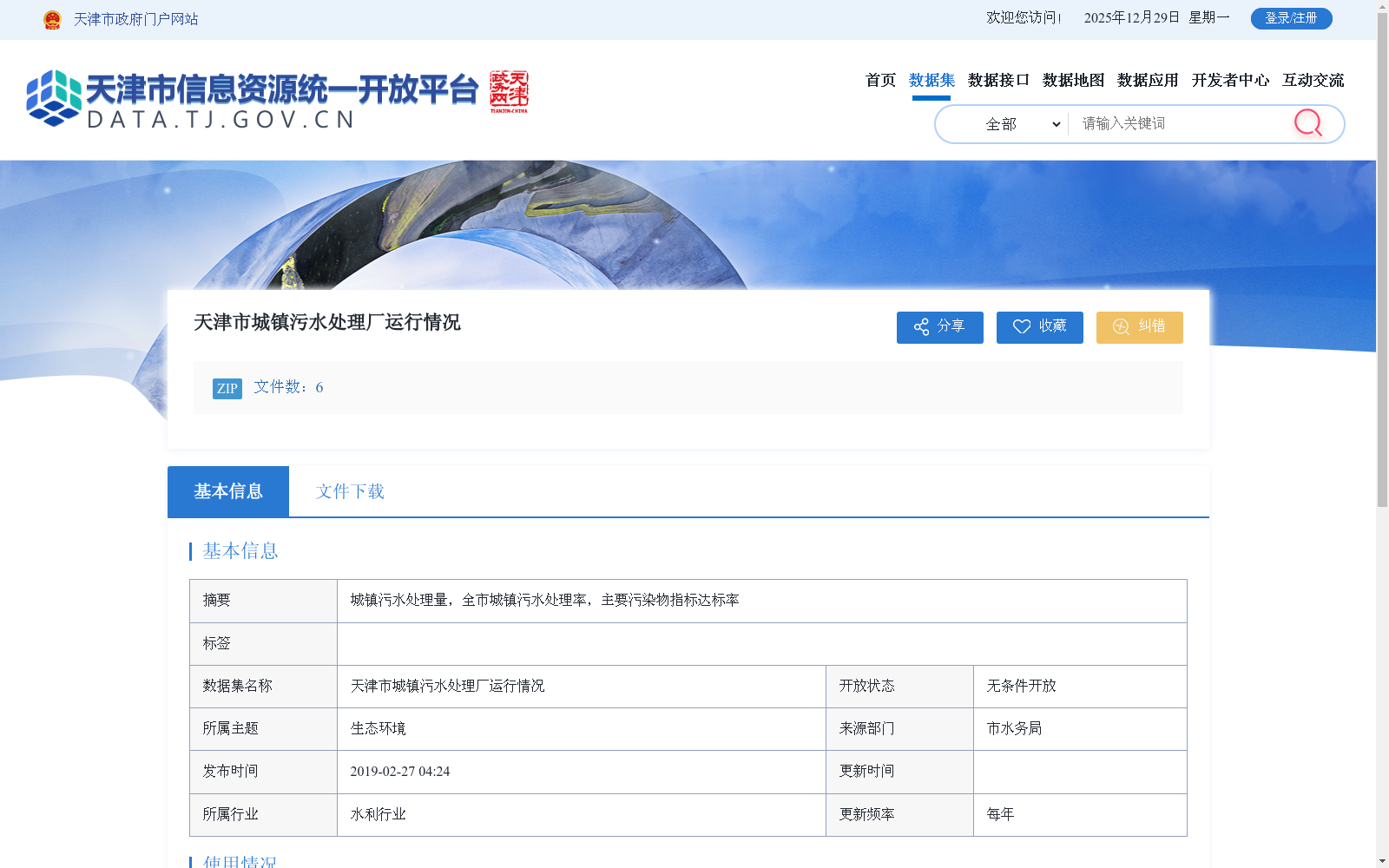Click the national emblem icon top left
Viewport: 1389px width, 868px height.
(54, 18)
